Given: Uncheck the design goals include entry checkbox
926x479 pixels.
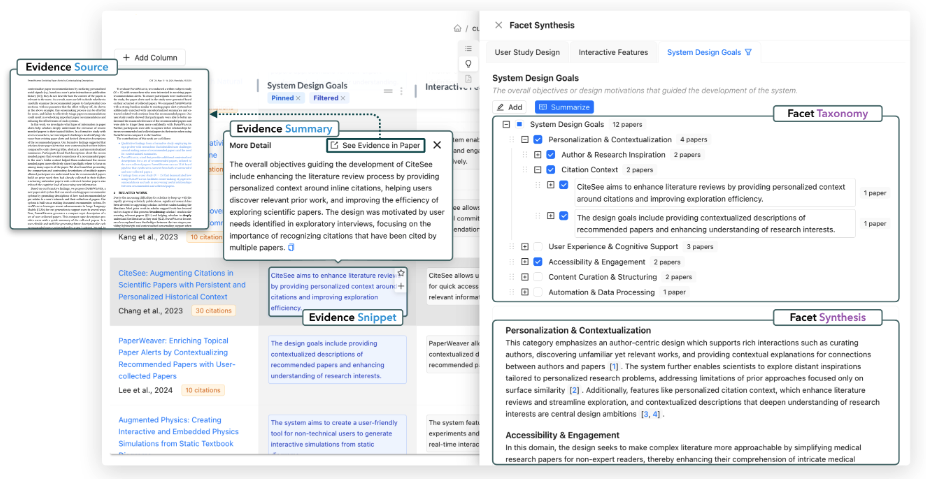Looking at the screenshot, I should 563,216.
